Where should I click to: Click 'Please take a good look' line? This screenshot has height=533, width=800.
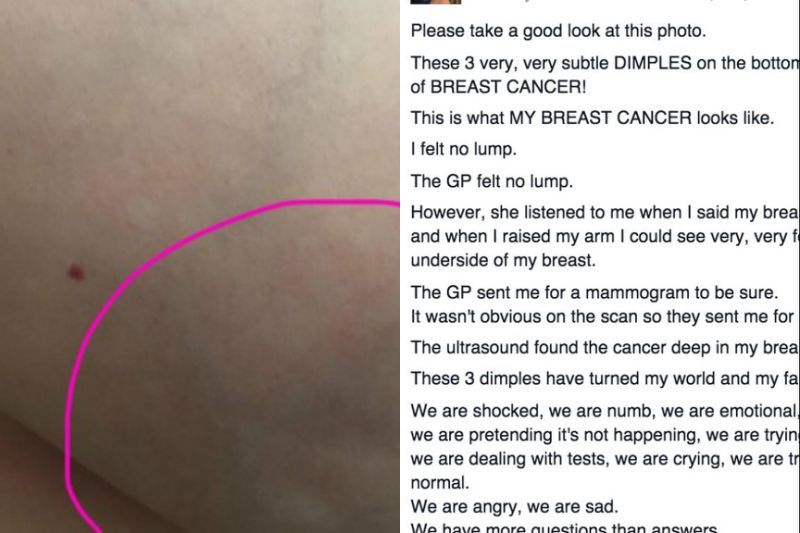click(558, 31)
